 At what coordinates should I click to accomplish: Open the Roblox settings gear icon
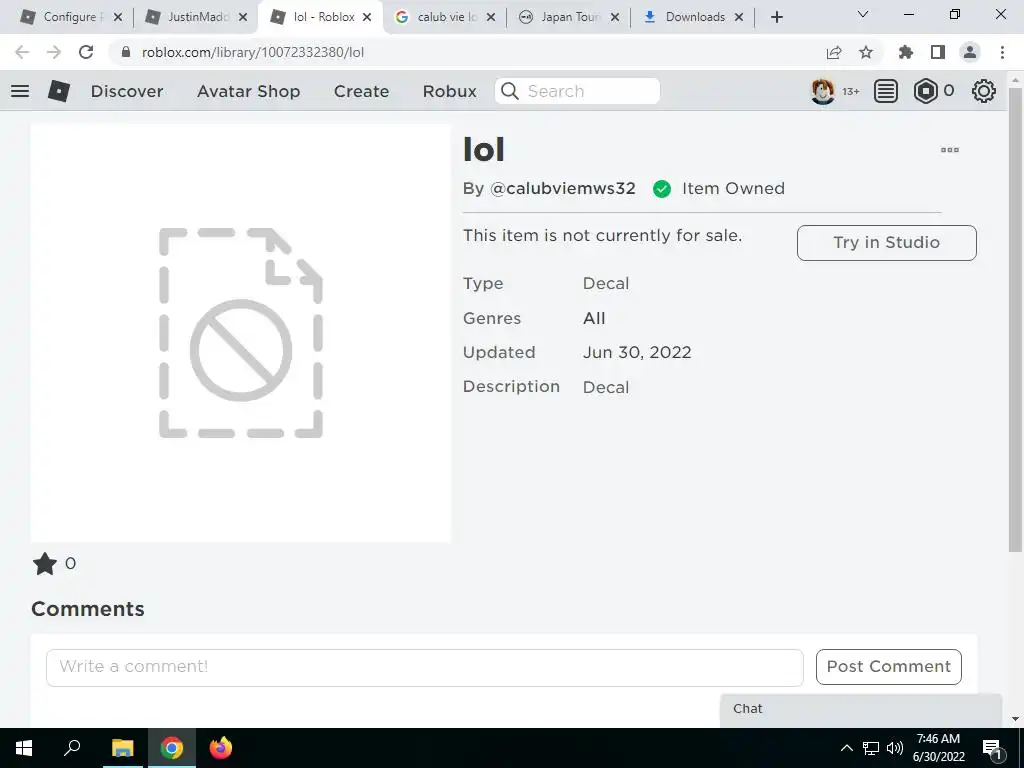(984, 91)
